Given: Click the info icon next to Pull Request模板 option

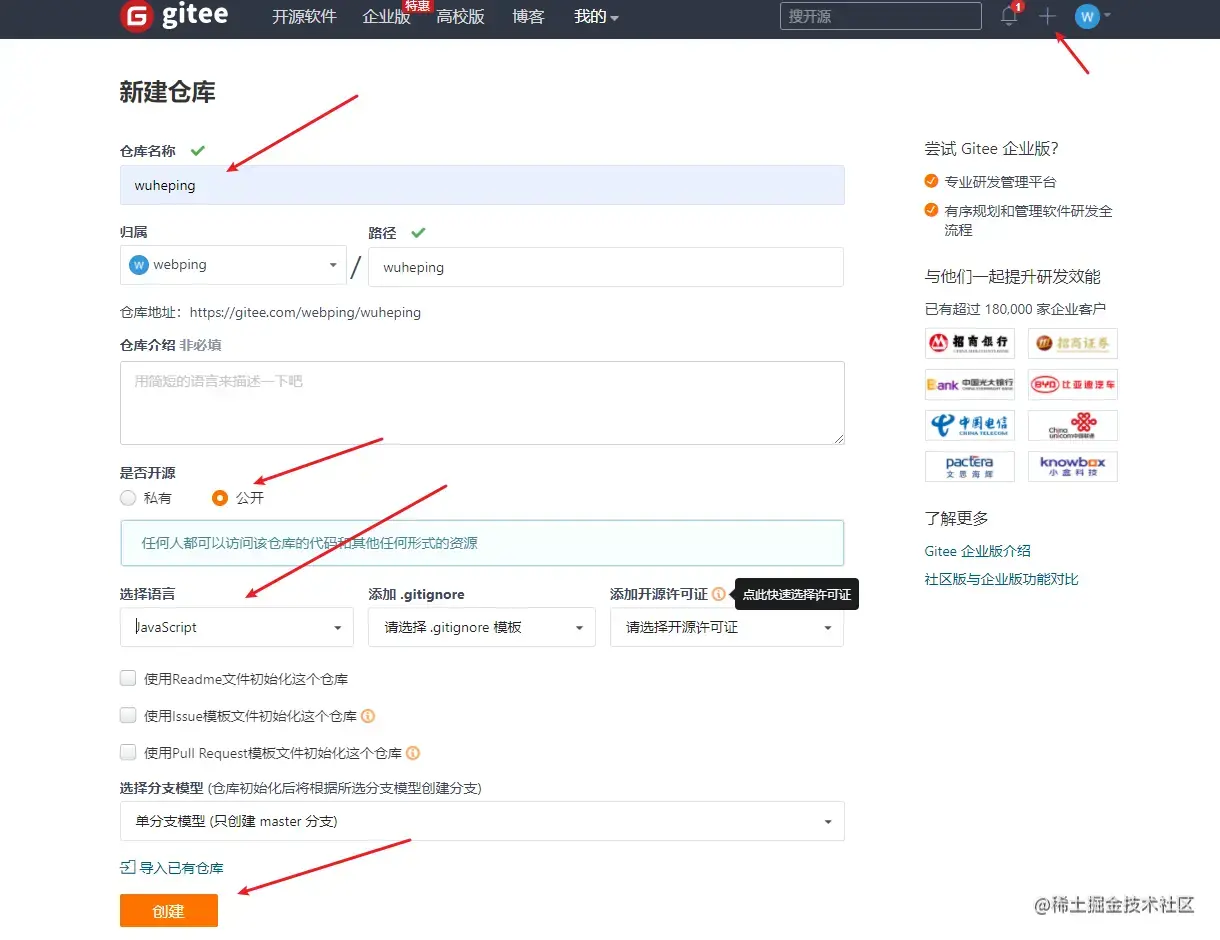Looking at the screenshot, I should (x=413, y=753).
